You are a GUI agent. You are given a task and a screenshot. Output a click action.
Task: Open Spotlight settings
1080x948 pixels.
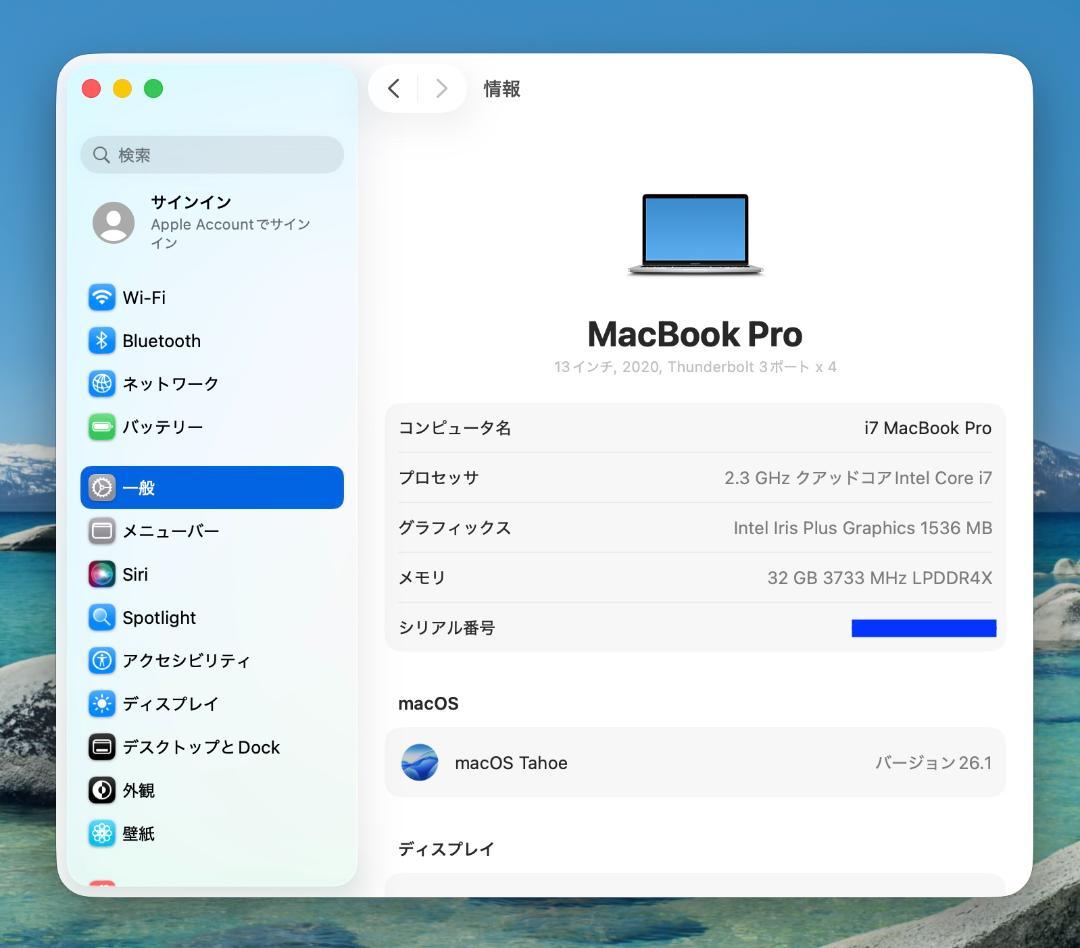157,617
